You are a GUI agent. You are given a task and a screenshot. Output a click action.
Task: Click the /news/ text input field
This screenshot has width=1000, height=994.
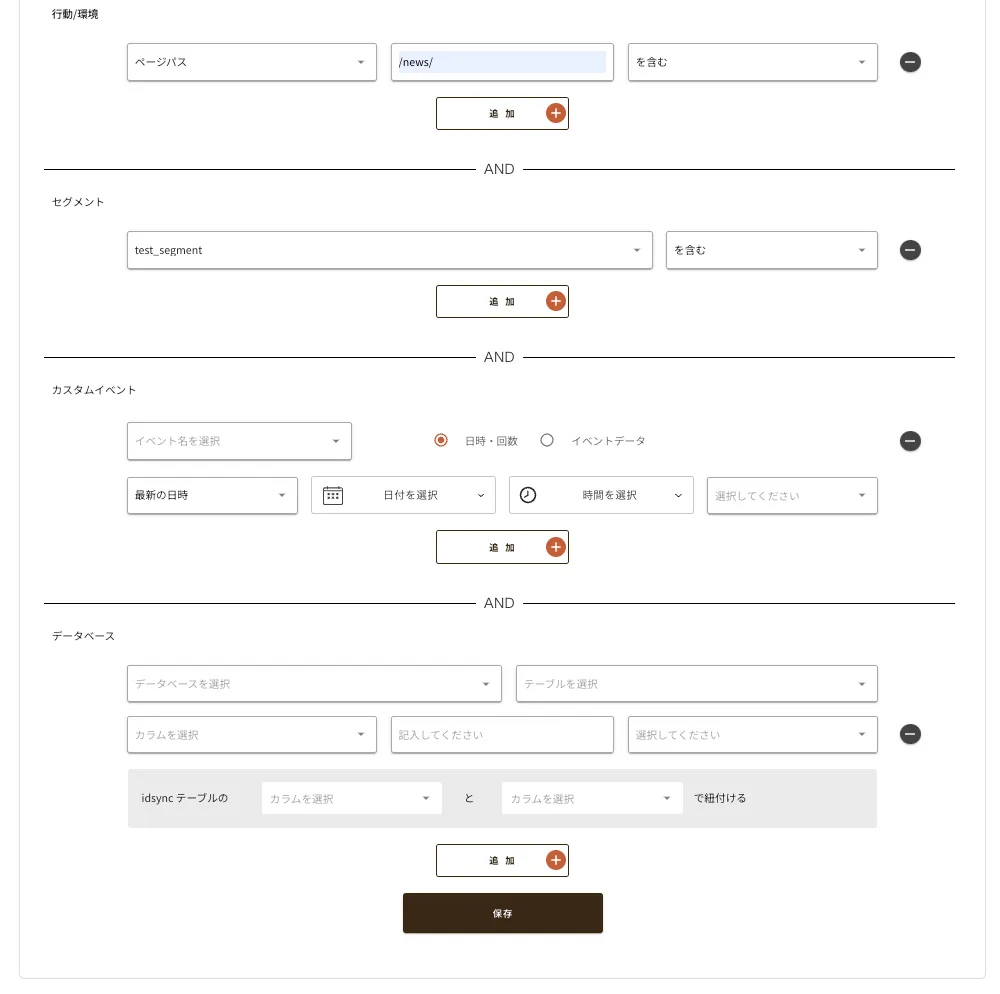click(501, 62)
